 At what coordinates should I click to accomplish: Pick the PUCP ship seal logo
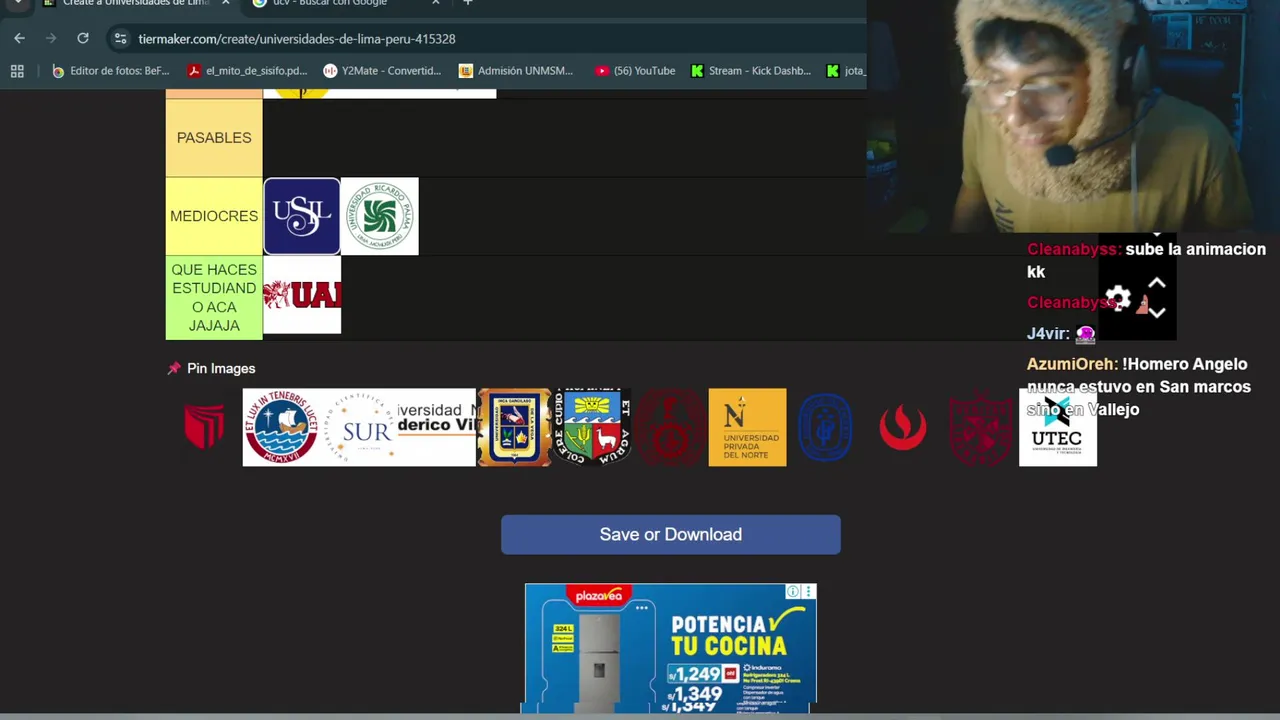coord(281,427)
